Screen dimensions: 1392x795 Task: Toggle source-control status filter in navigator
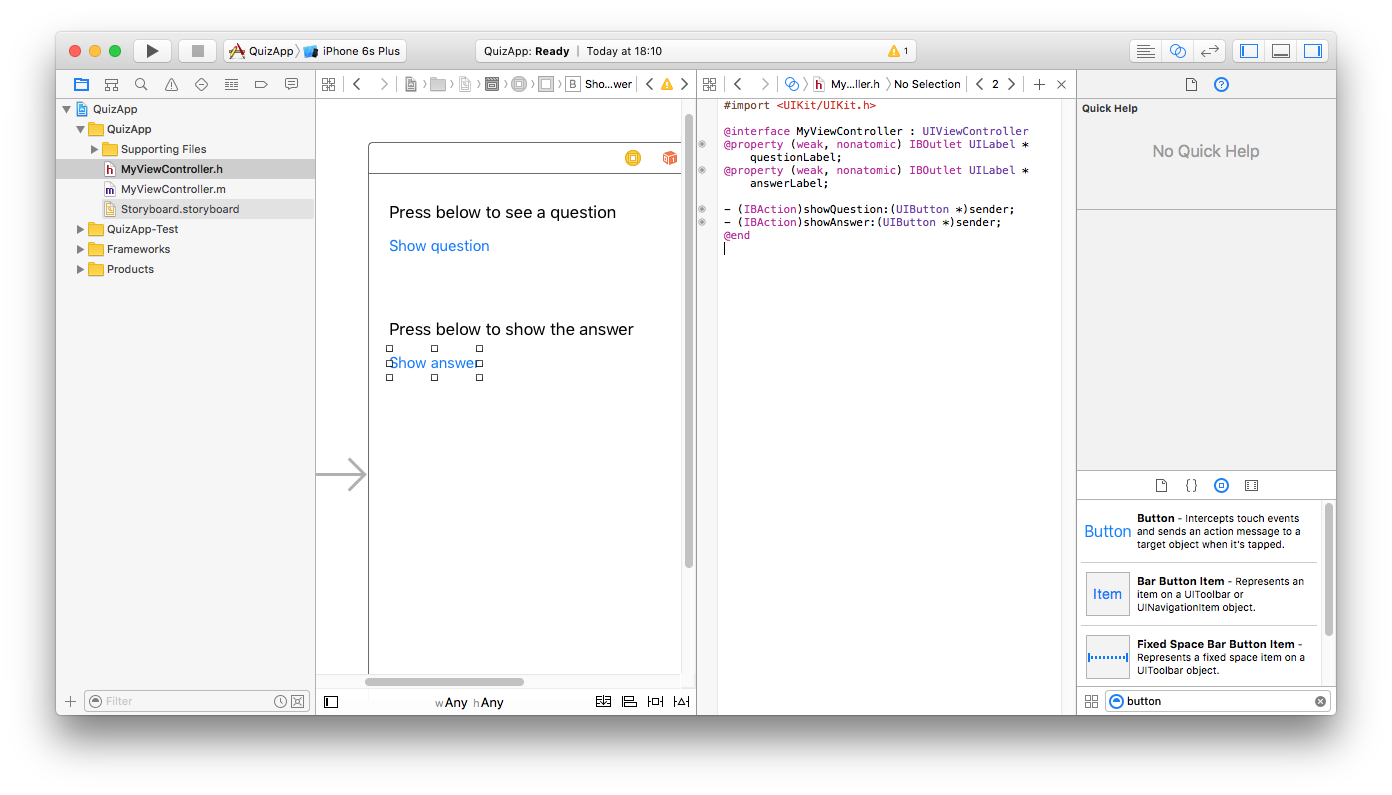click(297, 702)
